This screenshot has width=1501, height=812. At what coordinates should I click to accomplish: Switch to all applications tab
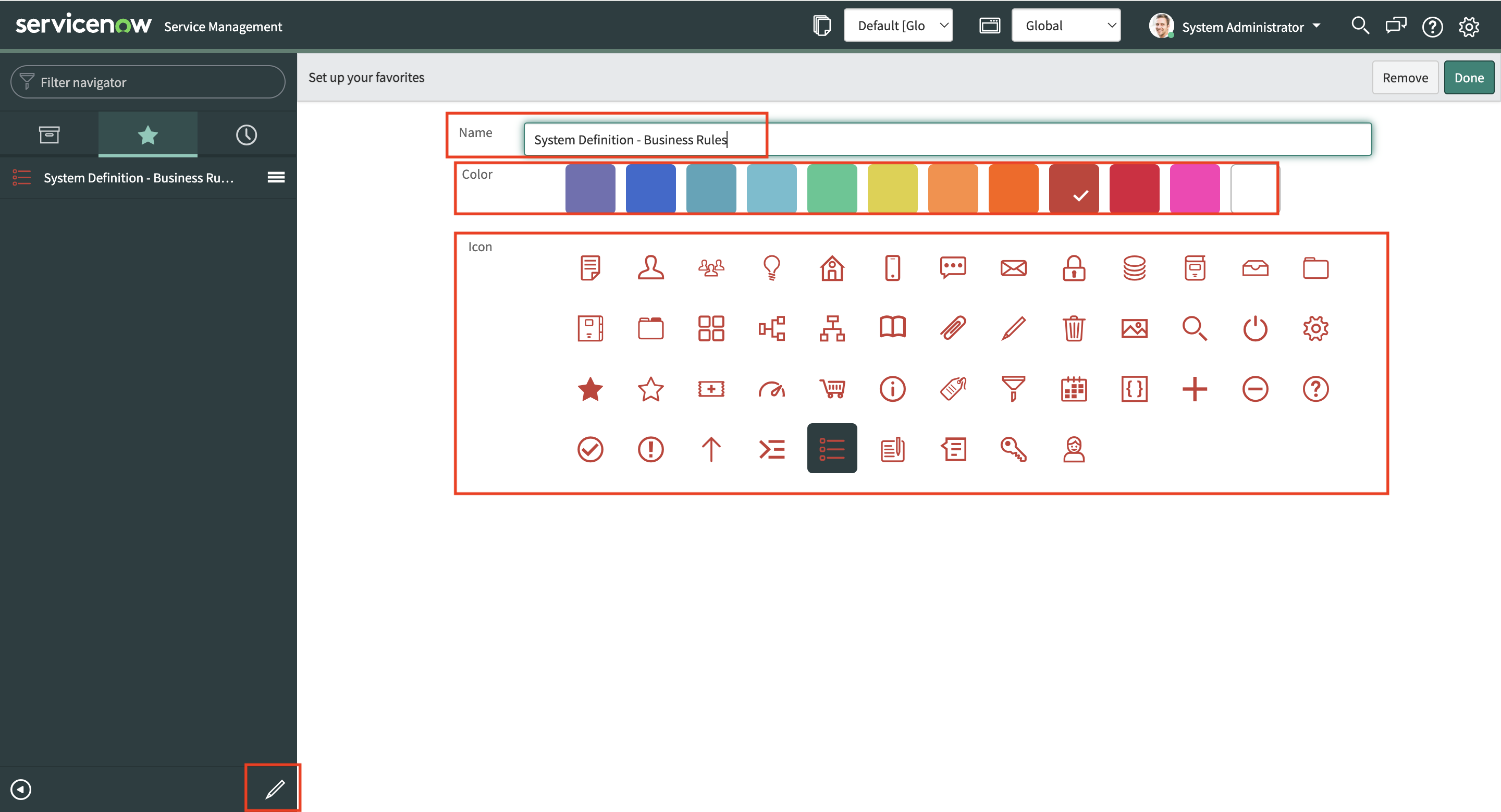[49, 135]
